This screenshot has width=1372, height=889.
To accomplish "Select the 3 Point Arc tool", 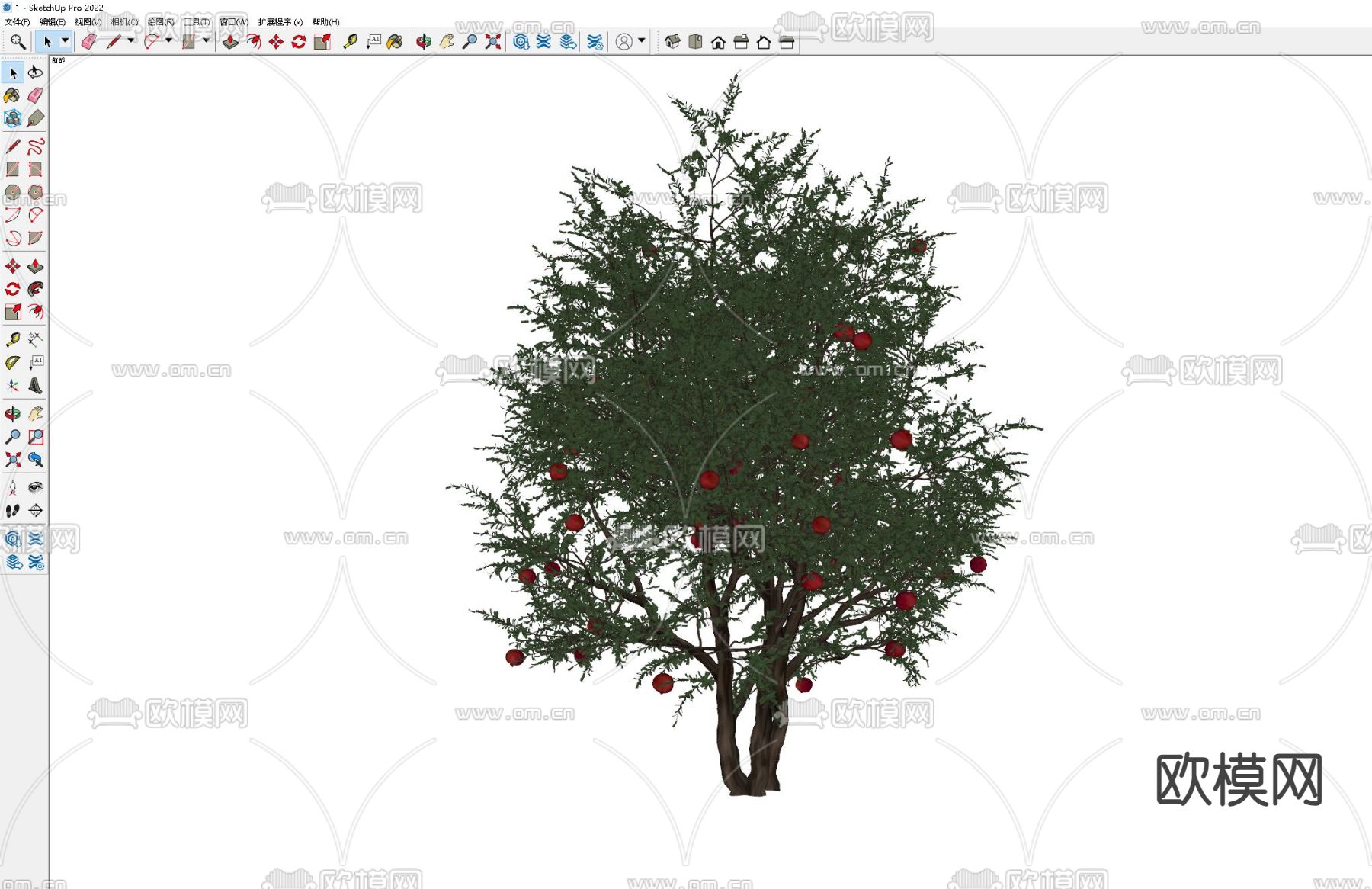I will coord(12,237).
